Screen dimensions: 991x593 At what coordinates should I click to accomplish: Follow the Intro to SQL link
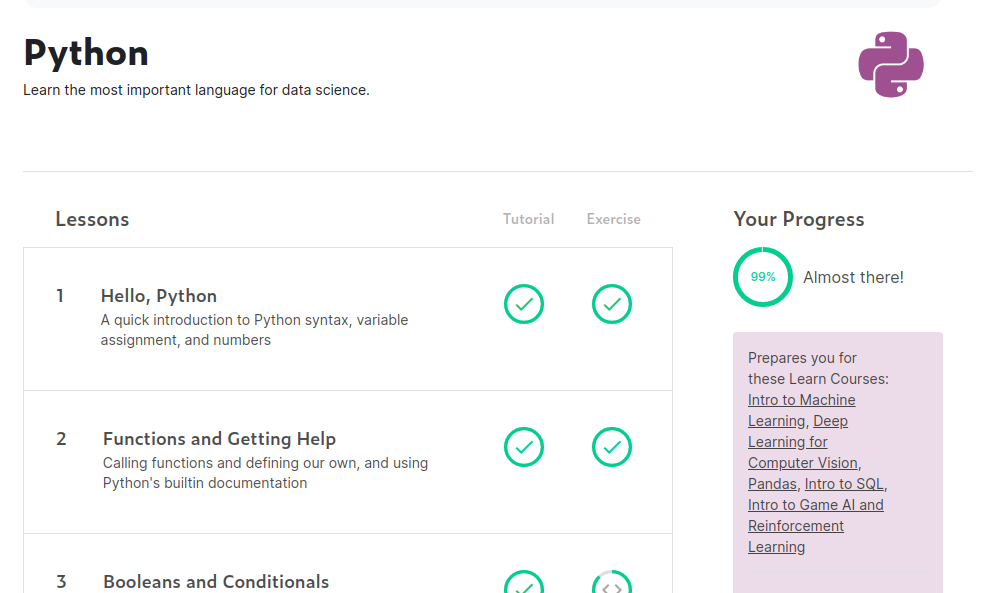tap(844, 484)
